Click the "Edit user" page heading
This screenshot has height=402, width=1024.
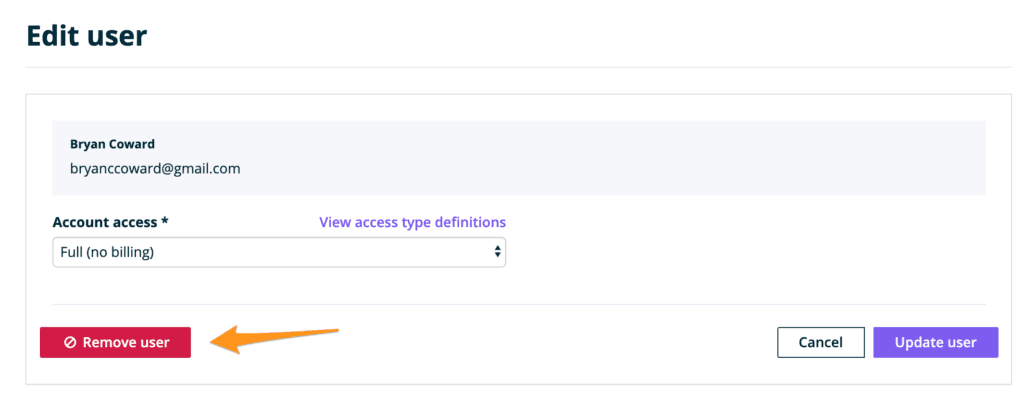[86, 37]
